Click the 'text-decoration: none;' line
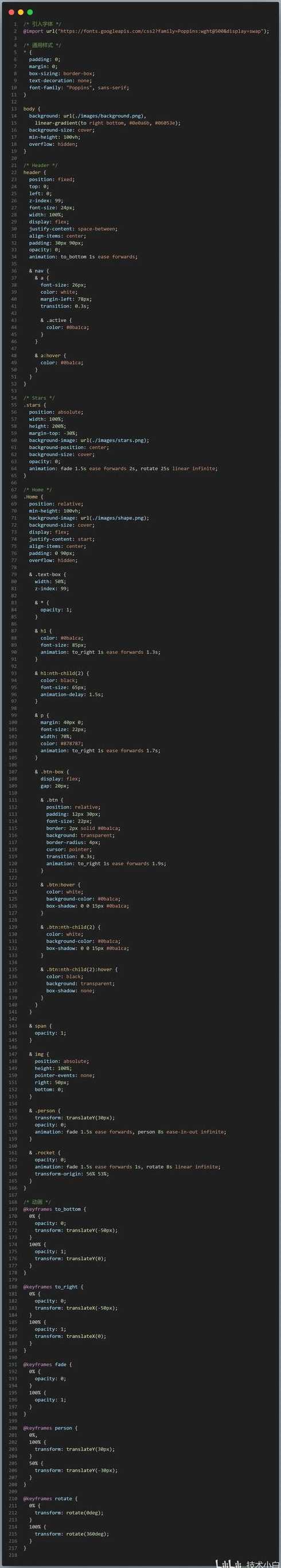The height and width of the screenshot is (1568, 281). pos(60,80)
